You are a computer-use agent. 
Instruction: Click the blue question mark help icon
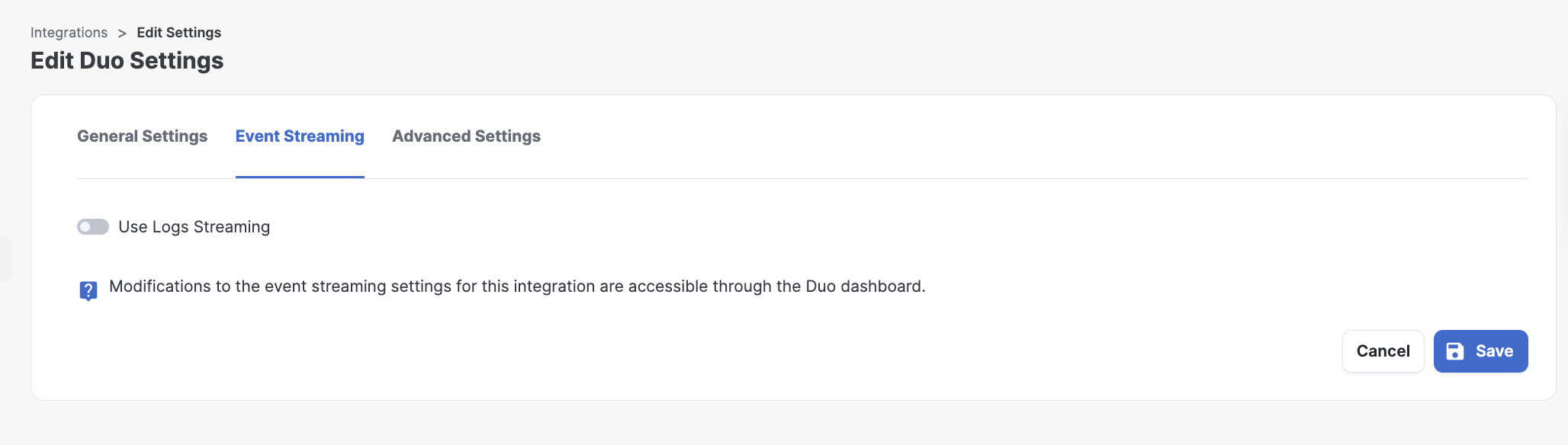(x=88, y=290)
